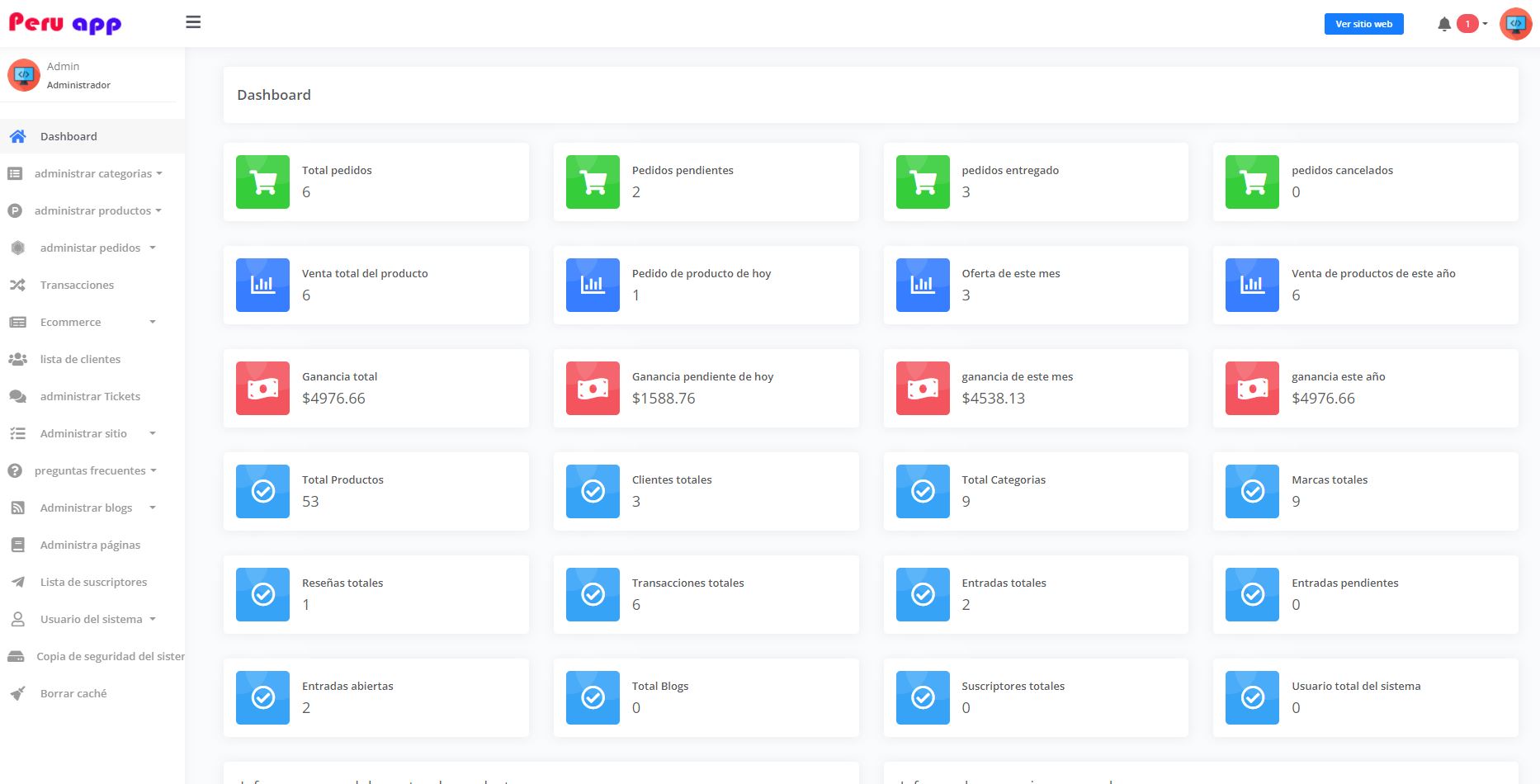Open Administra páginas

click(x=92, y=545)
